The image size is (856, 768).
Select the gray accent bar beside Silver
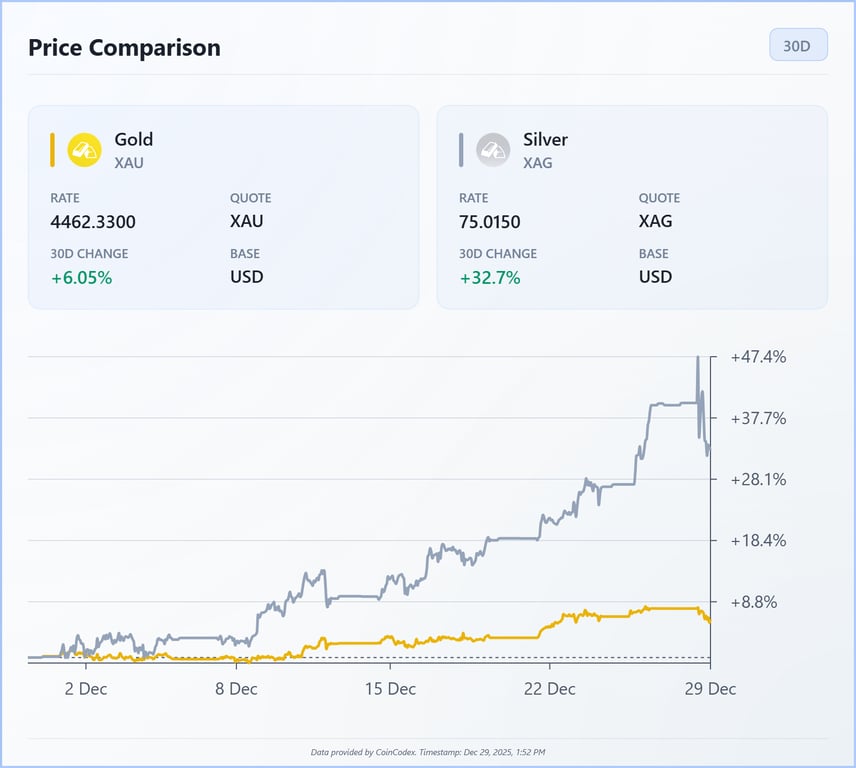click(460, 149)
